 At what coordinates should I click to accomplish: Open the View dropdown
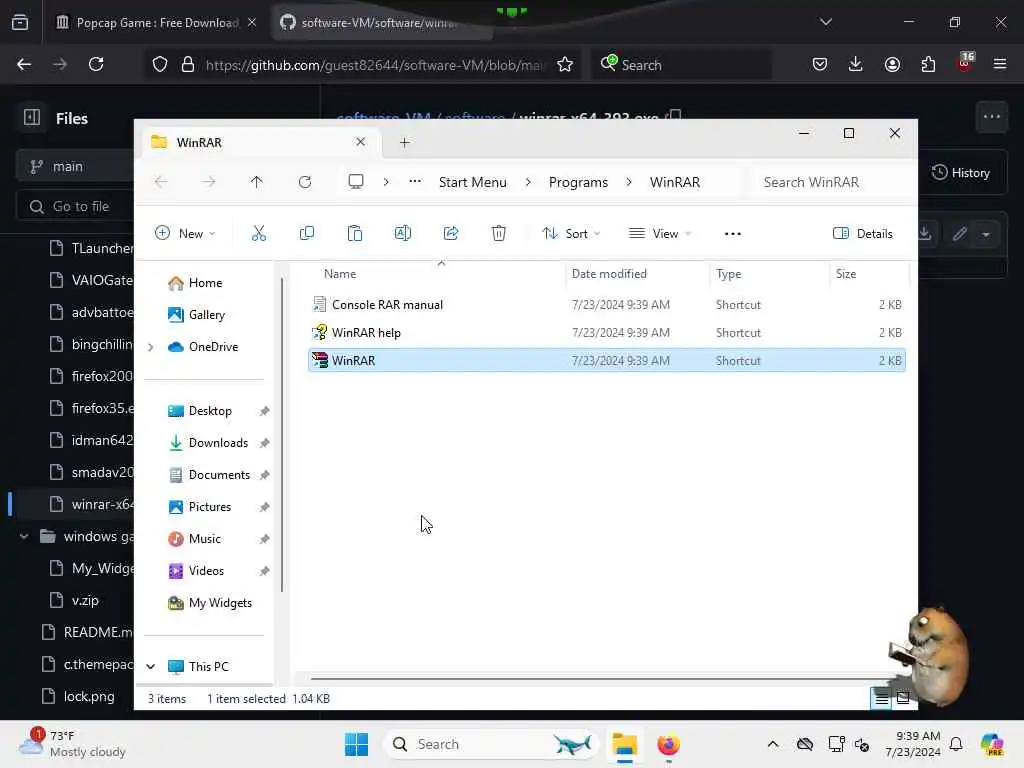(x=660, y=233)
